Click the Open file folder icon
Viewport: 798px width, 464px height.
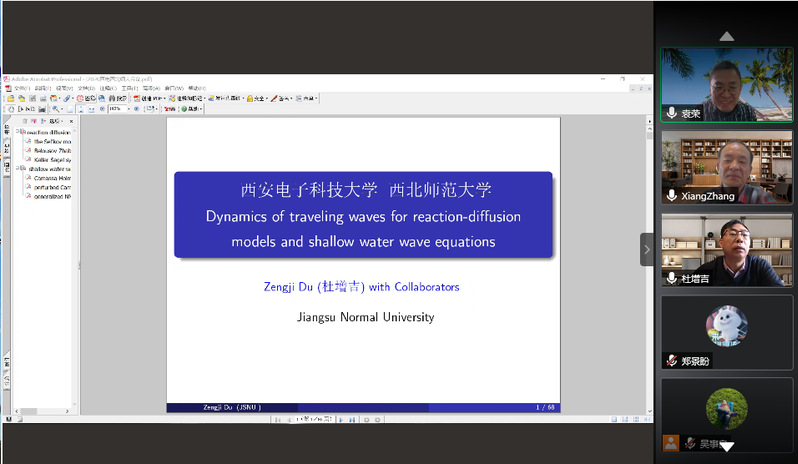(10, 99)
